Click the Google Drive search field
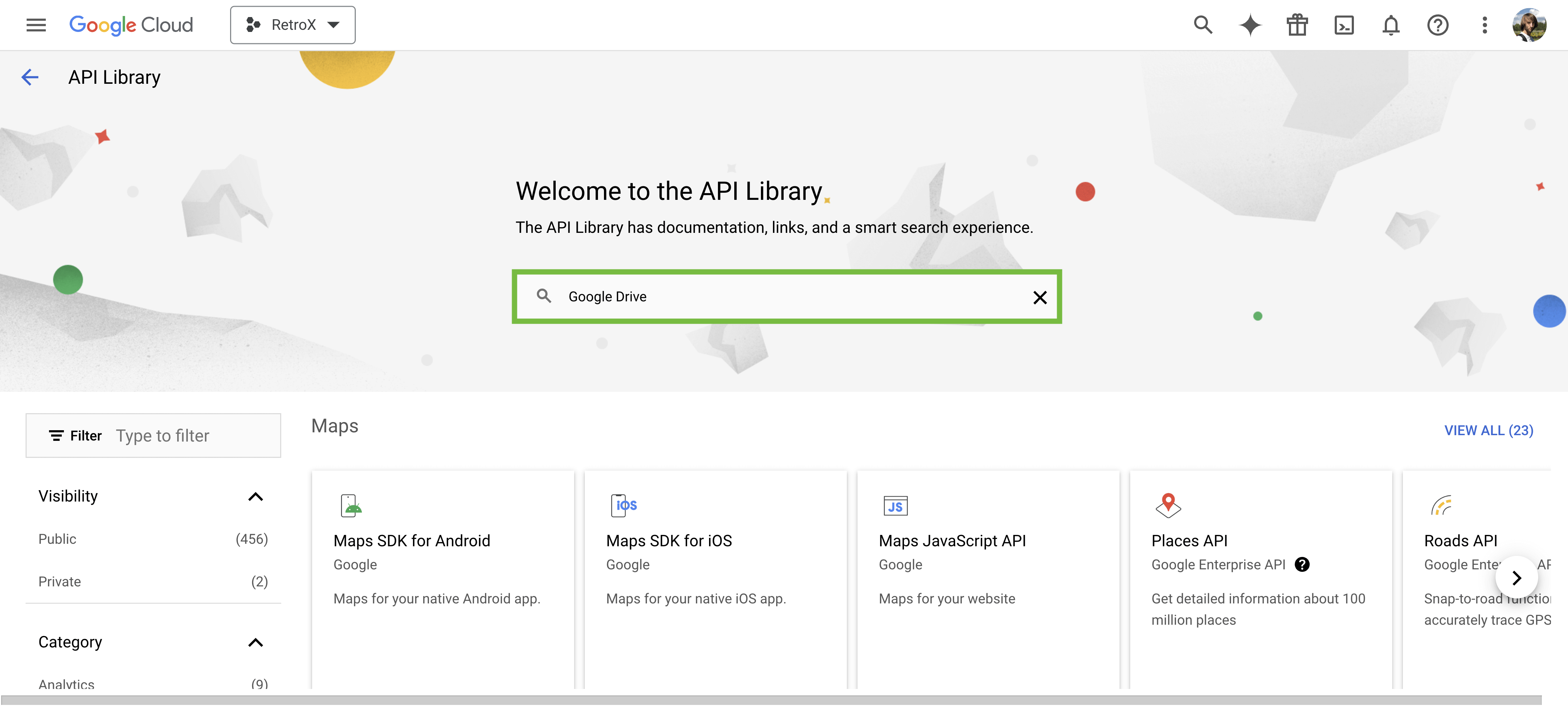 786,296
